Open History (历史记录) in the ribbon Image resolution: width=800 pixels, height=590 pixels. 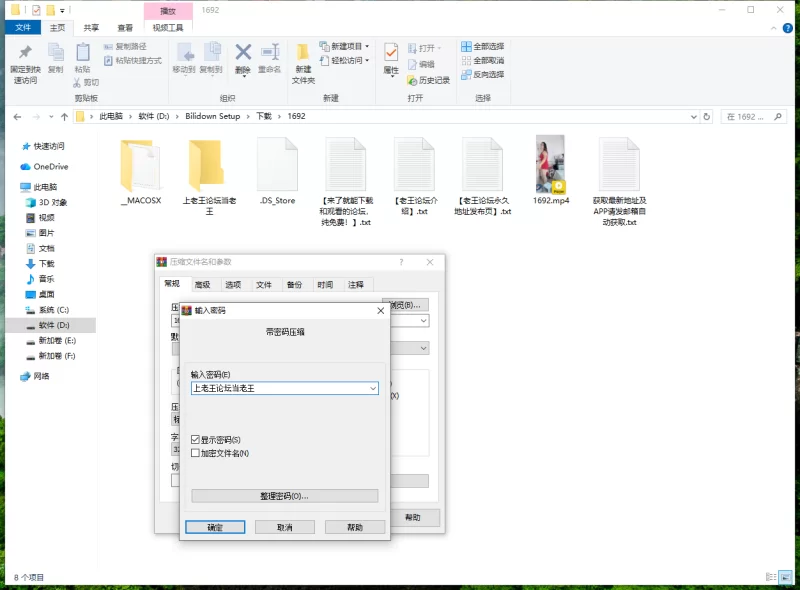[x=428, y=80]
